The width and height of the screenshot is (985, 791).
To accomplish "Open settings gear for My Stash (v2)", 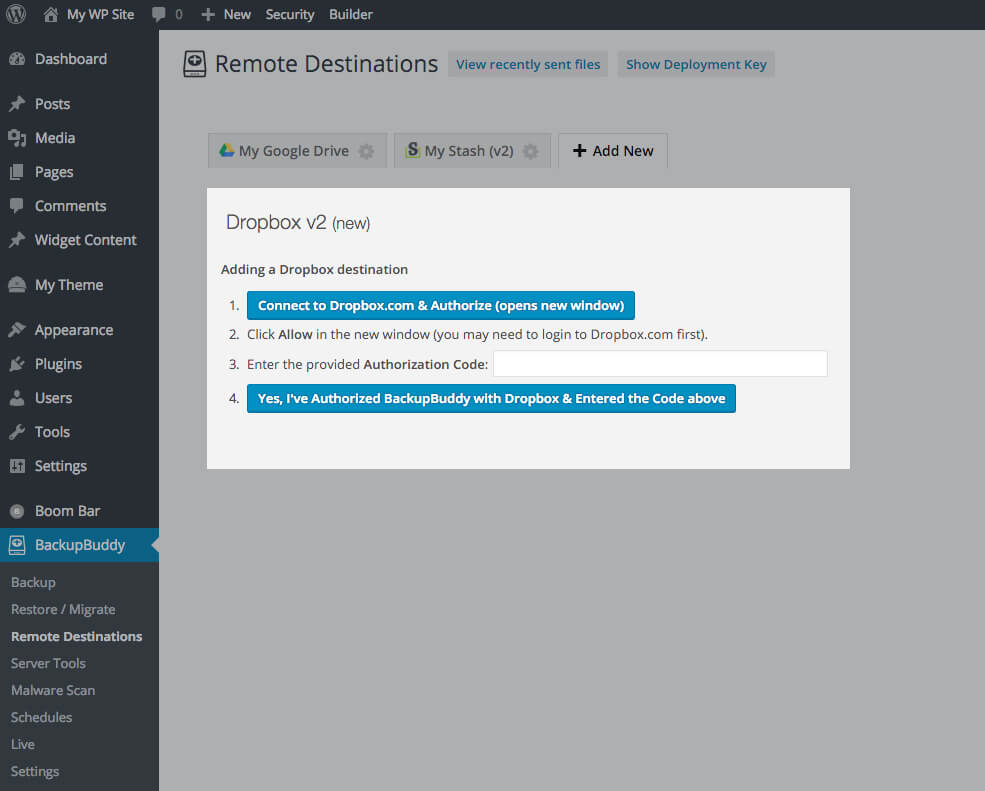I will tap(531, 151).
